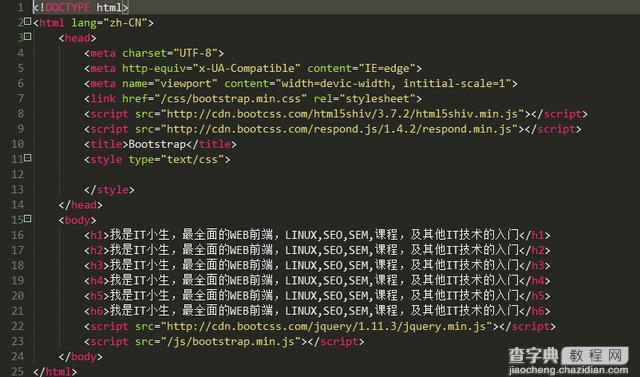This screenshot has width=640, height=377.
Task: Click the DOCTYPE html declaration on line 1
Action: (x=80, y=7)
